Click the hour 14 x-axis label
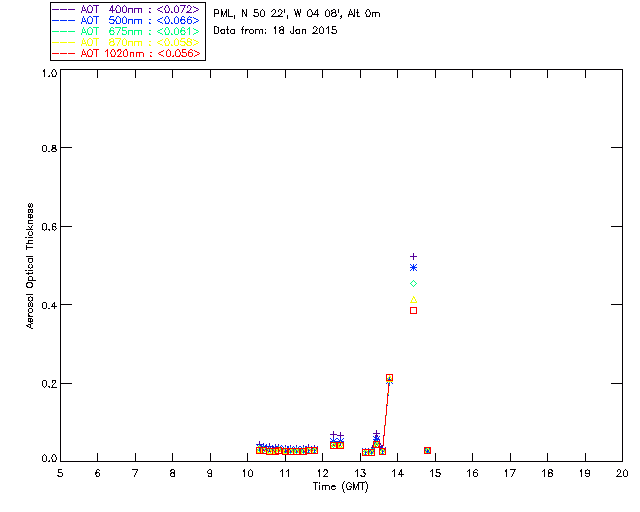Viewport: 640px width, 512px height. click(x=398, y=473)
